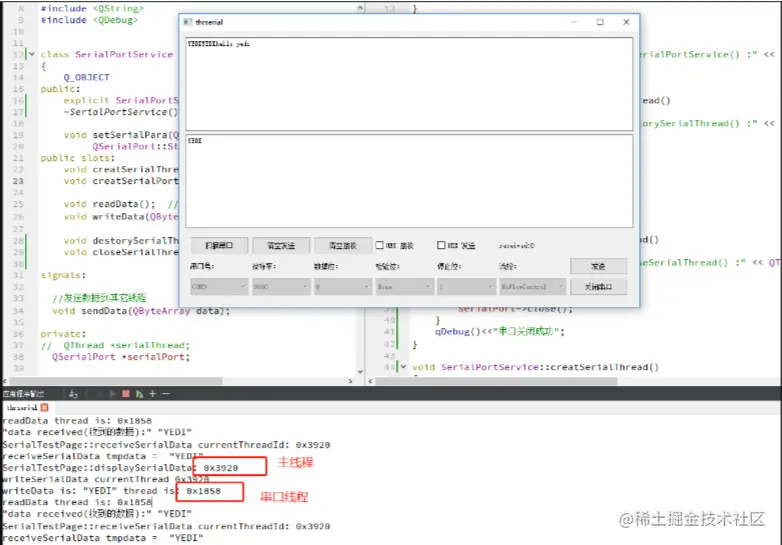Click the thrserial window title icon

(x=188, y=22)
